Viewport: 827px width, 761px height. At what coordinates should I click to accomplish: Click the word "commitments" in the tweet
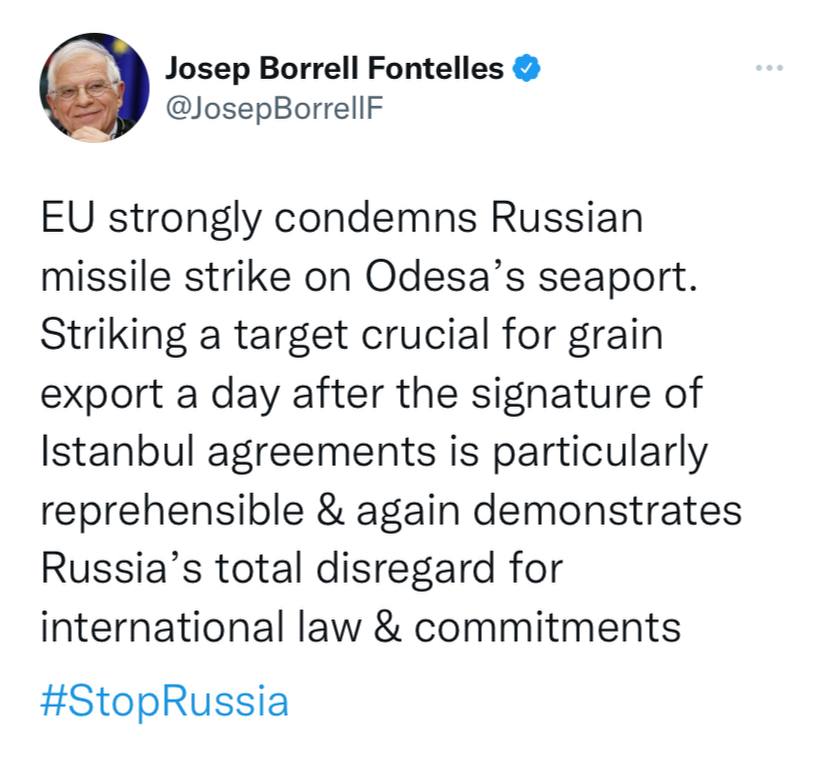(x=547, y=627)
